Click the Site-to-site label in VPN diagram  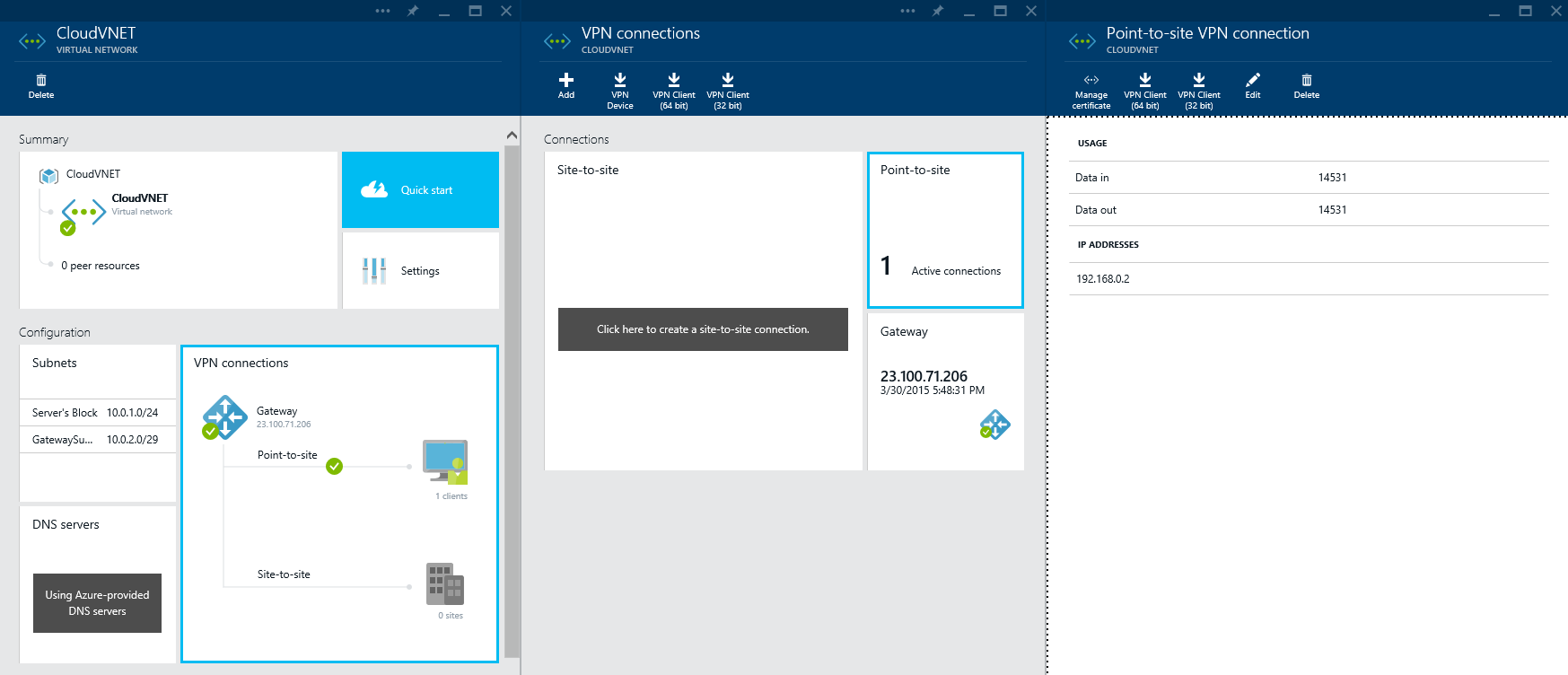click(x=284, y=574)
